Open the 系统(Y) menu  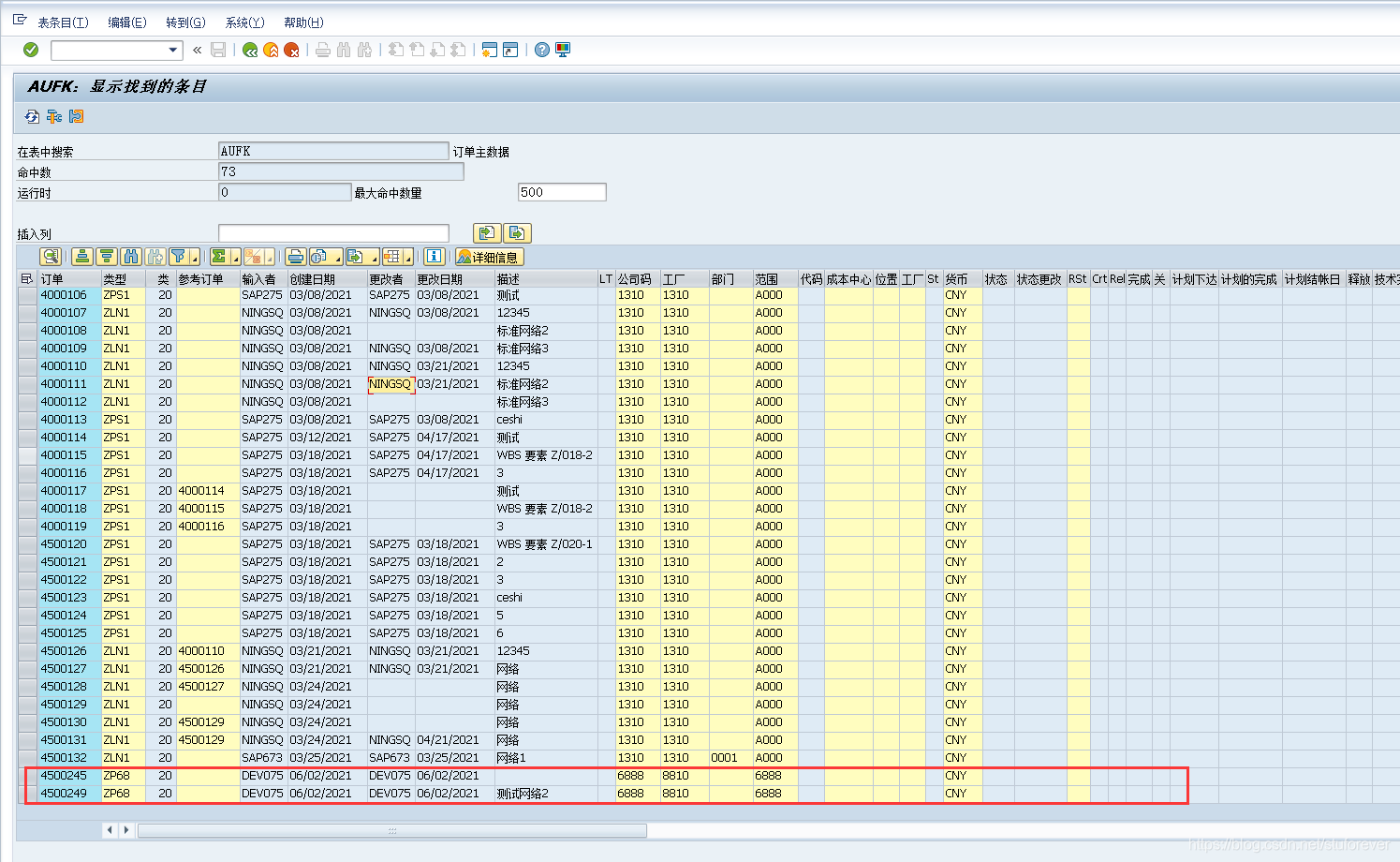click(245, 22)
